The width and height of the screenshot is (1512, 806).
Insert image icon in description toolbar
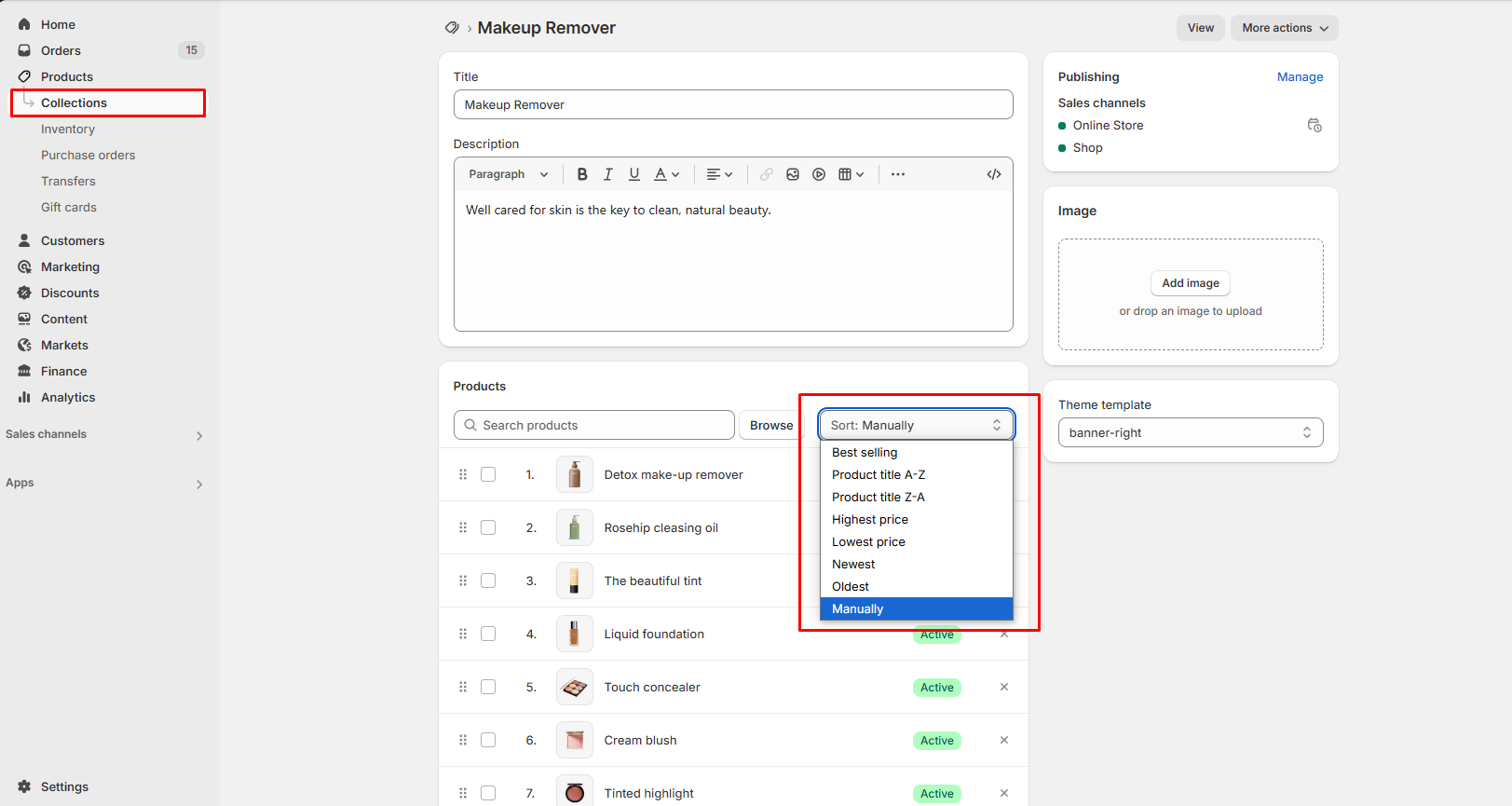point(793,174)
